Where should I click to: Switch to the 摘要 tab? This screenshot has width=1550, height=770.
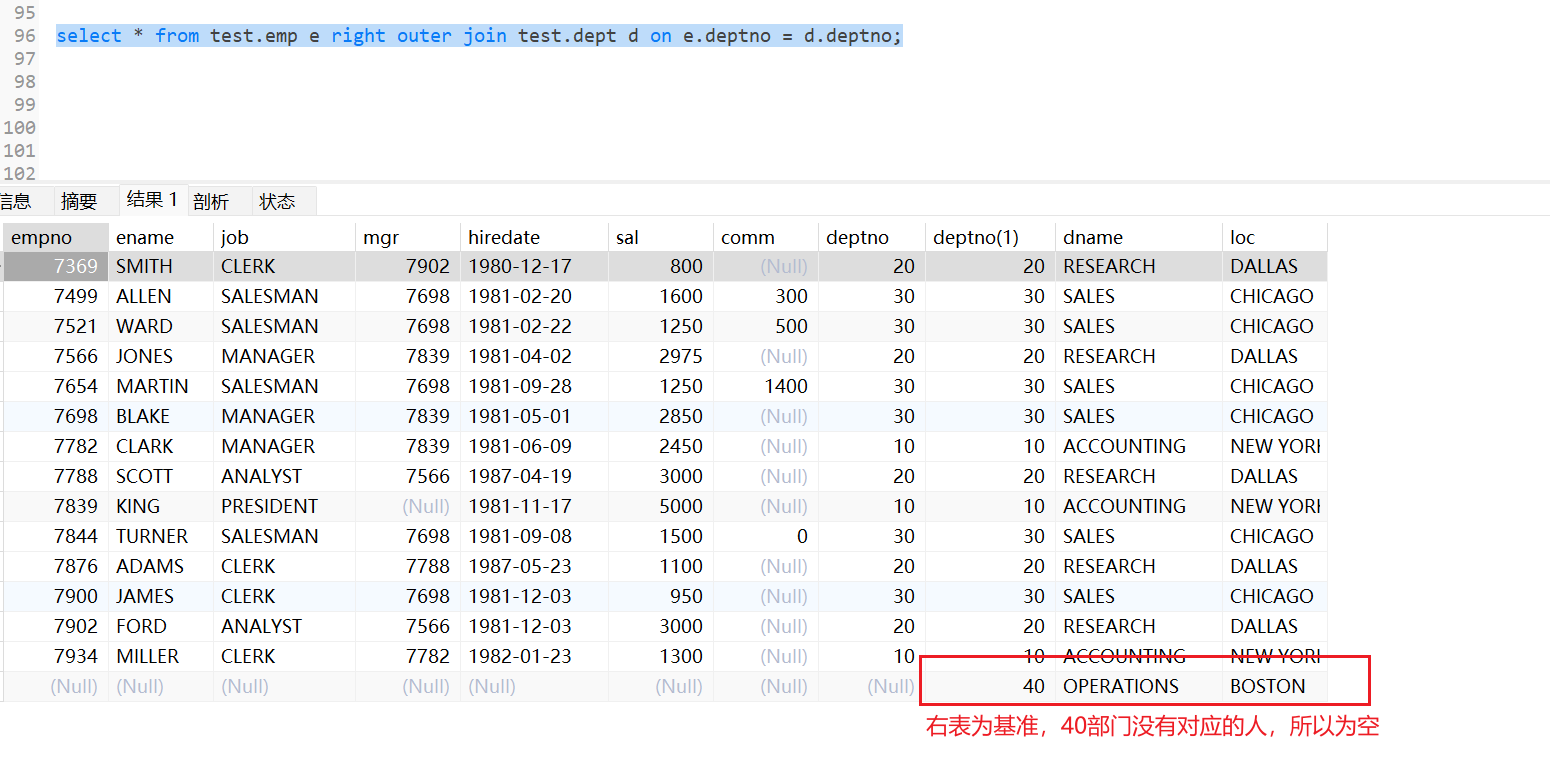point(79,201)
